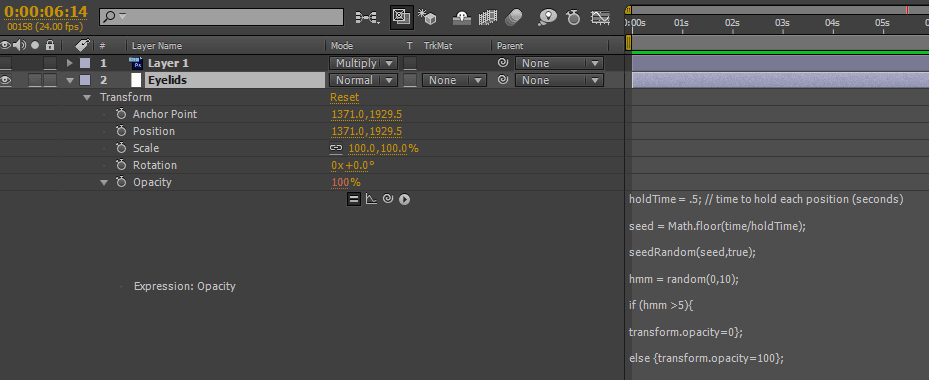The height and width of the screenshot is (380, 929).
Task: Toggle Preserve Transparency box for Layer 1
Action: tap(410, 63)
